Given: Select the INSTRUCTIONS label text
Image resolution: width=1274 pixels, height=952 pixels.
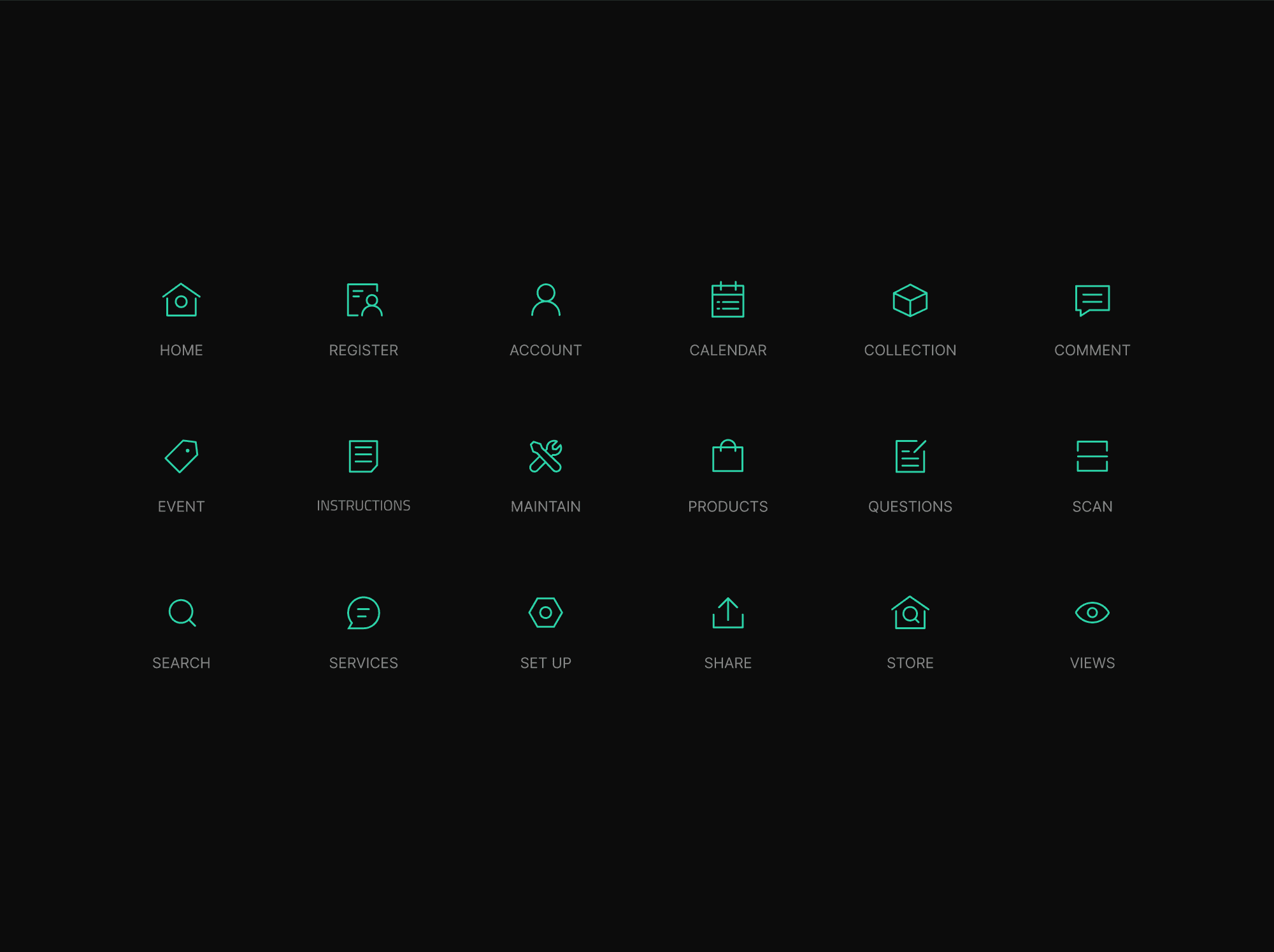Looking at the screenshot, I should (x=364, y=506).
